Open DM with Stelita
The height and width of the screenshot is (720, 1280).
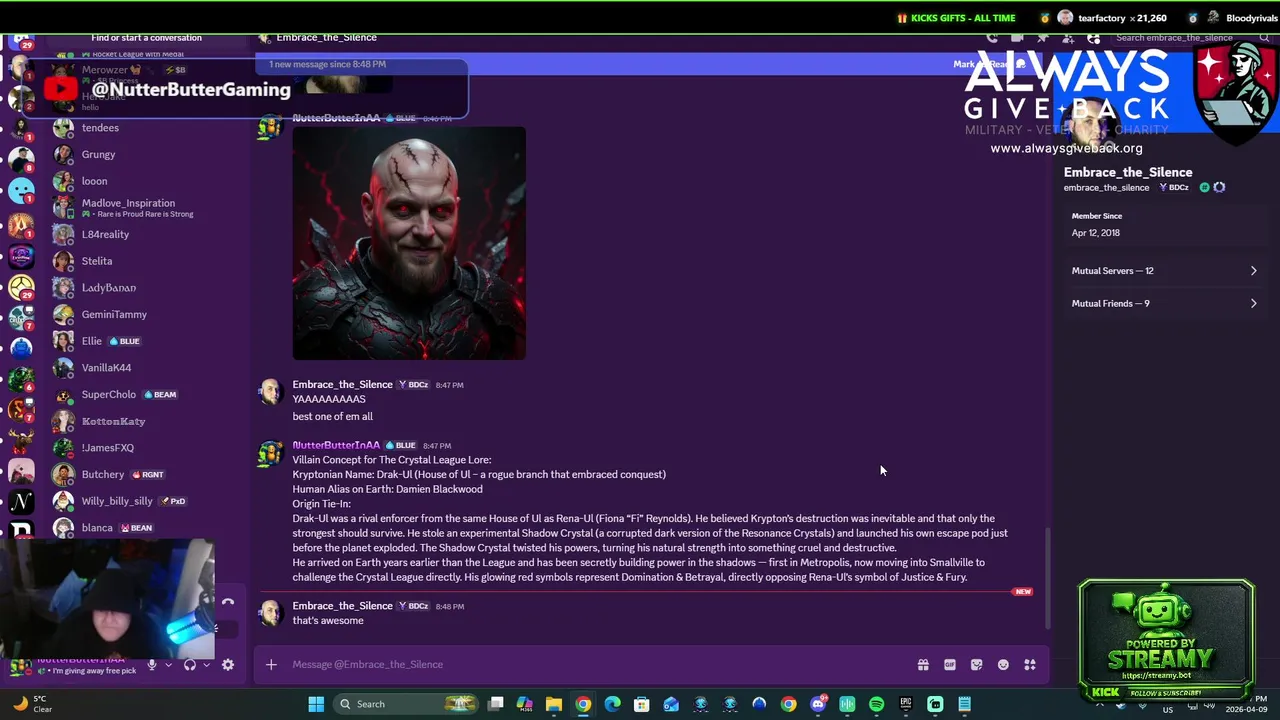144,261
